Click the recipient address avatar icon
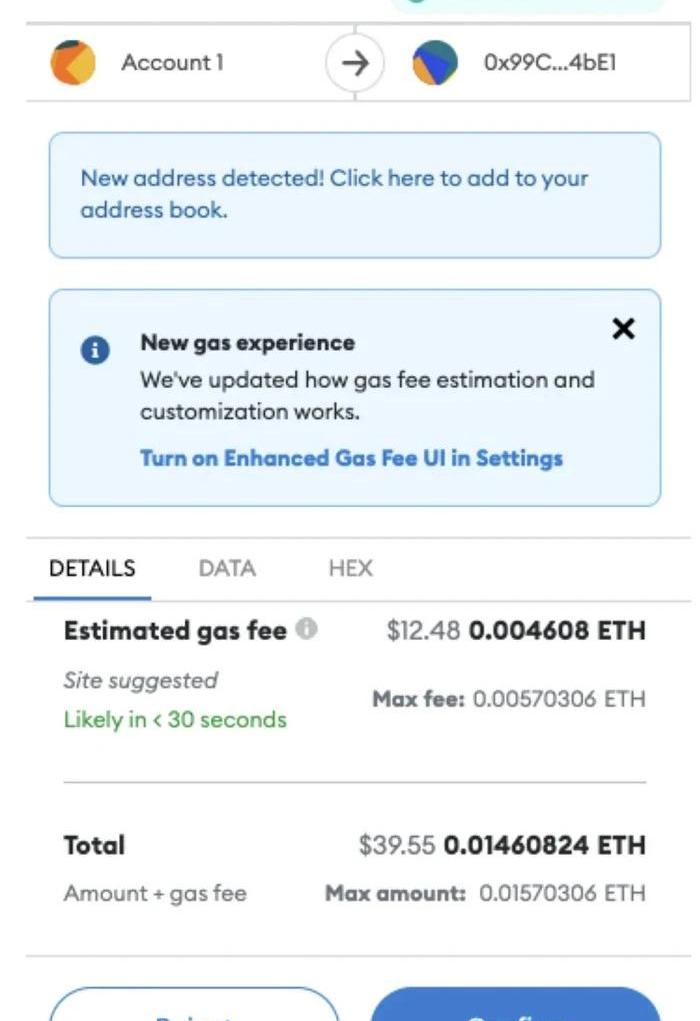 pyautogui.click(x=435, y=63)
